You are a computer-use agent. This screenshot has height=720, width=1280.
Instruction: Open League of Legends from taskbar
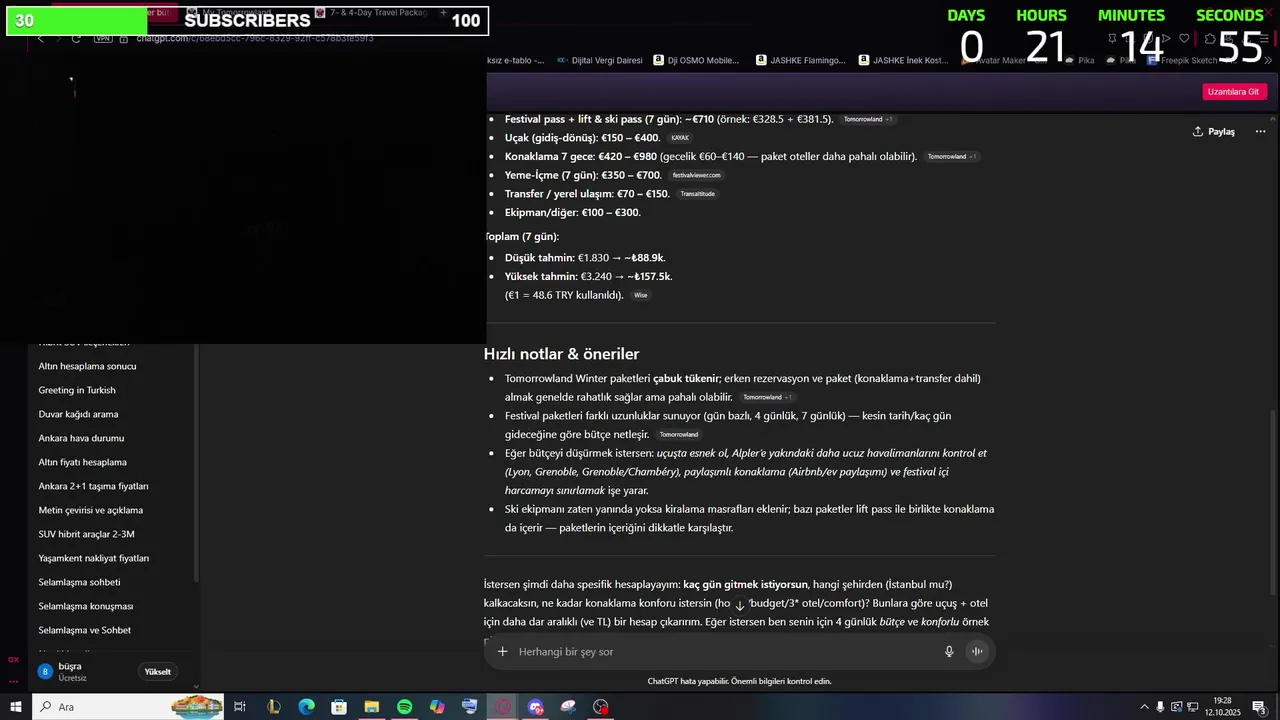pyautogui.click(x=273, y=707)
